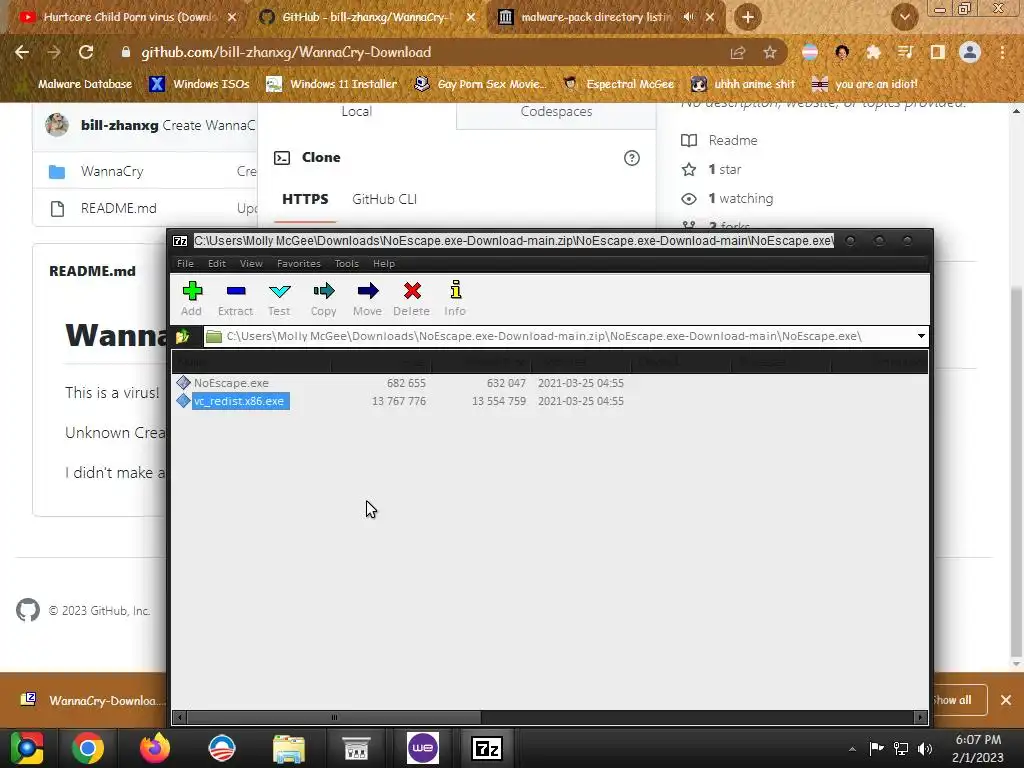
Task: Click the 1 watching link on GitHub
Action: coord(727,199)
